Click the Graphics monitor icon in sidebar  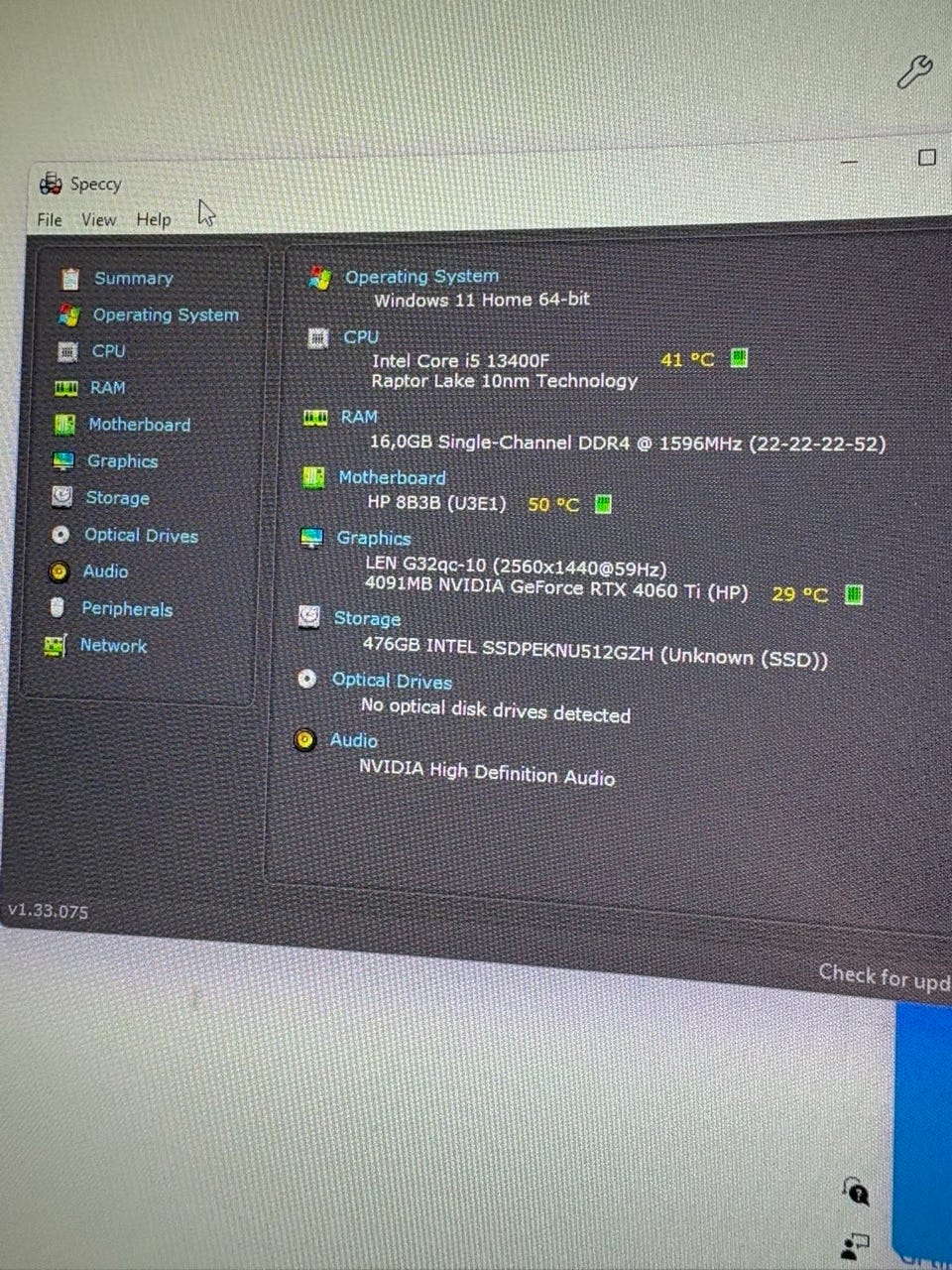(63, 461)
